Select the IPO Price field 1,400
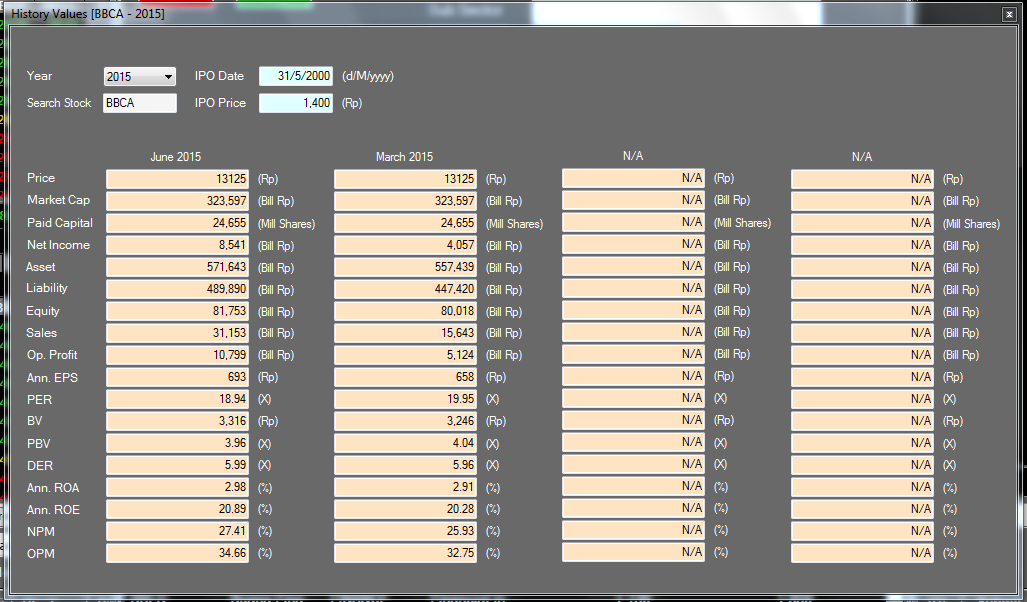The height and width of the screenshot is (602, 1027). coord(296,103)
